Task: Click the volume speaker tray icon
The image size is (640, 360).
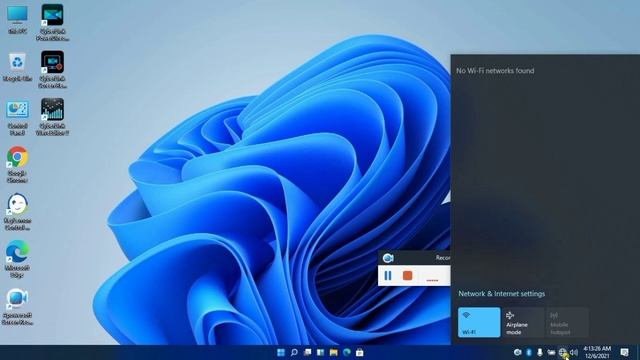Action: point(574,352)
